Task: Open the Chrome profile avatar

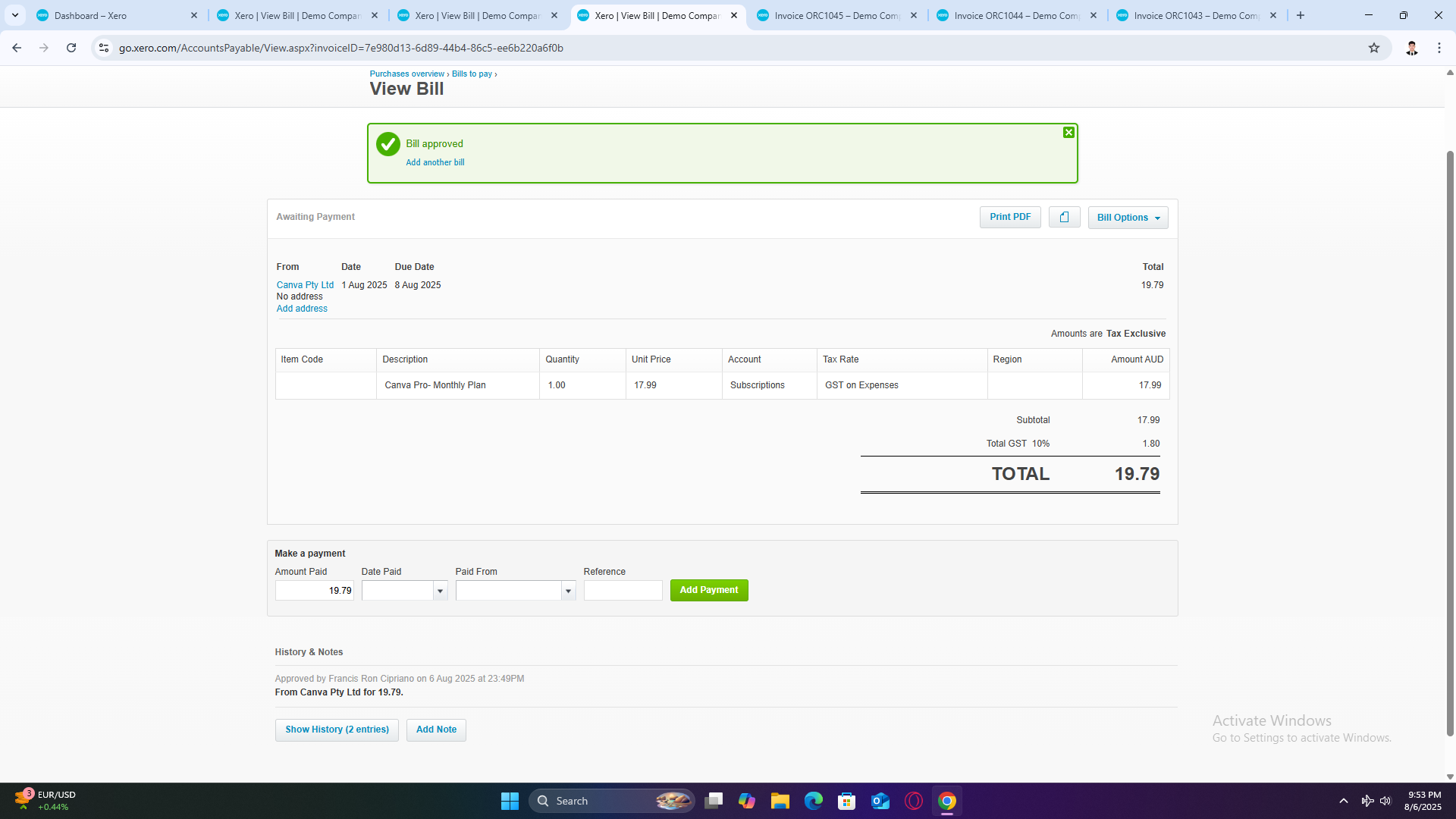Action: [x=1411, y=48]
